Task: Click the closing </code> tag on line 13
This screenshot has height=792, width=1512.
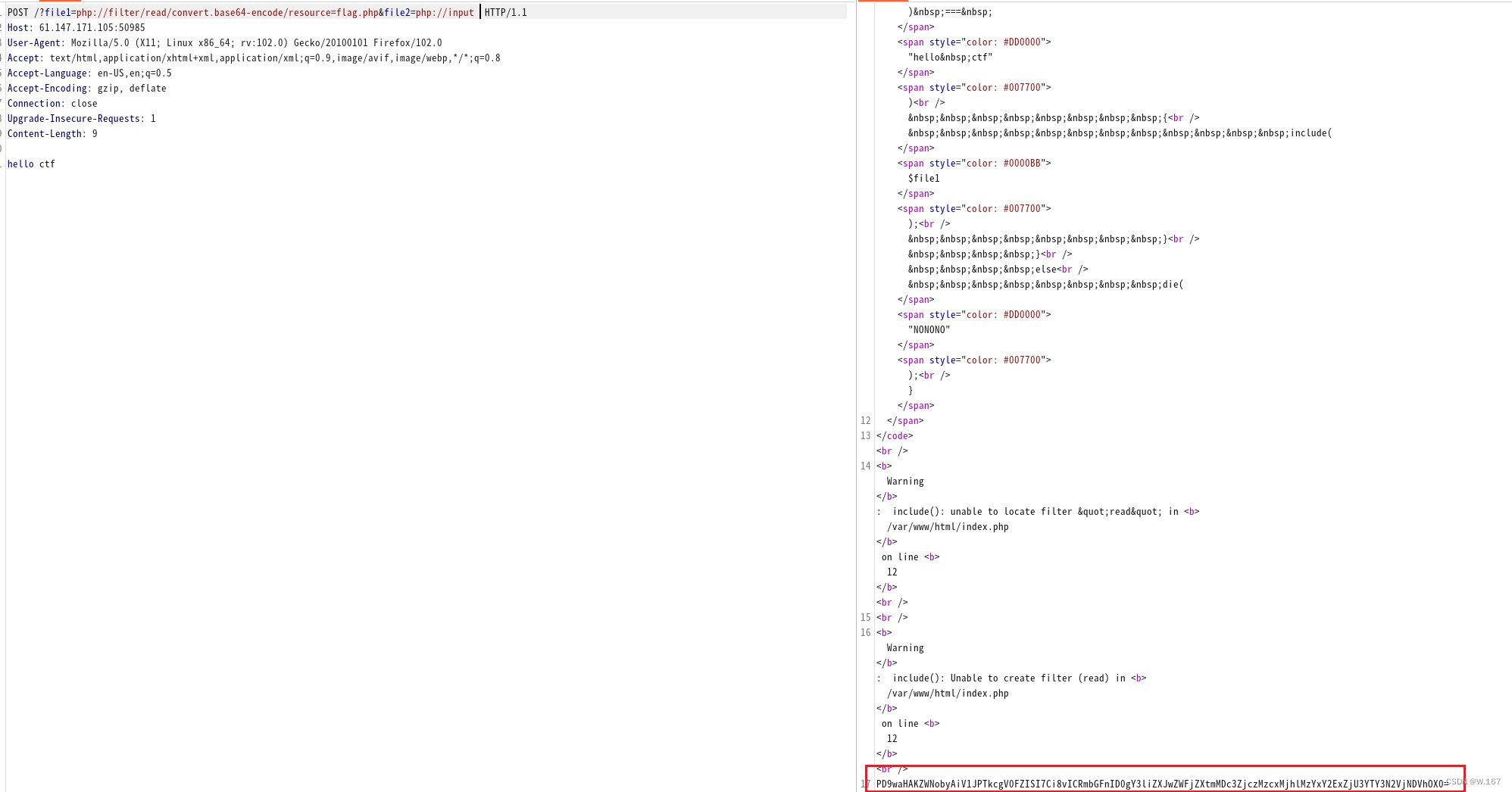Action: point(895,435)
